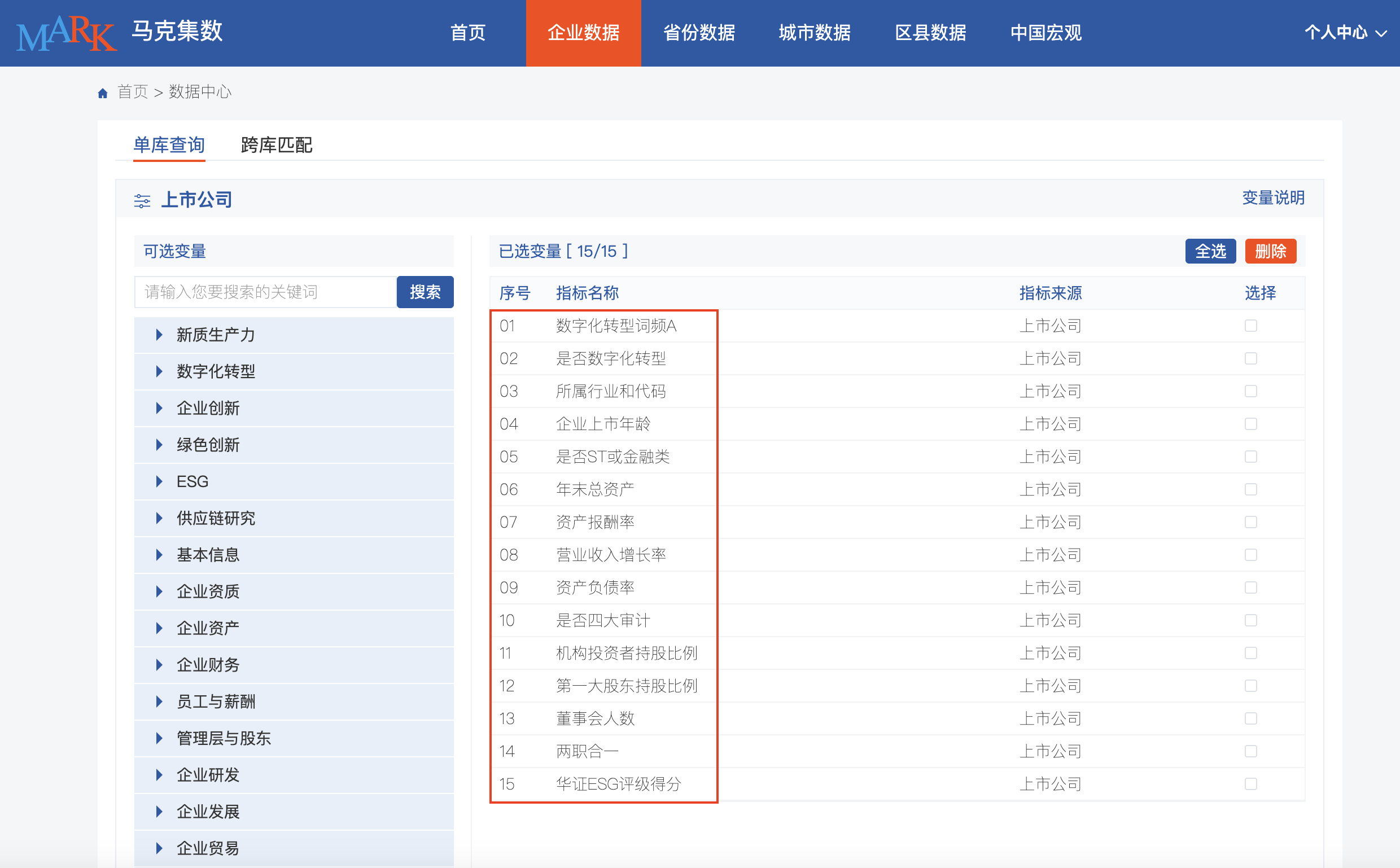This screenshot has width=1400, height=868.
Task: Click the 搜索 button
Action: [425, 292]
